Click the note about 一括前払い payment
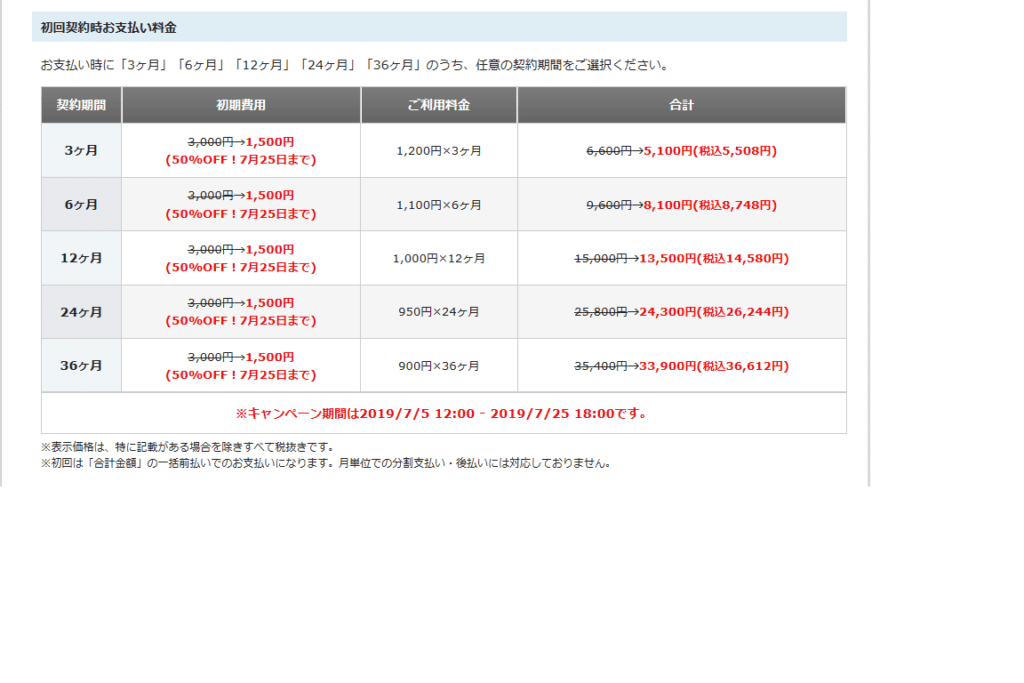The width and height of the screenshot is (1024, 683). click(327, 463)
